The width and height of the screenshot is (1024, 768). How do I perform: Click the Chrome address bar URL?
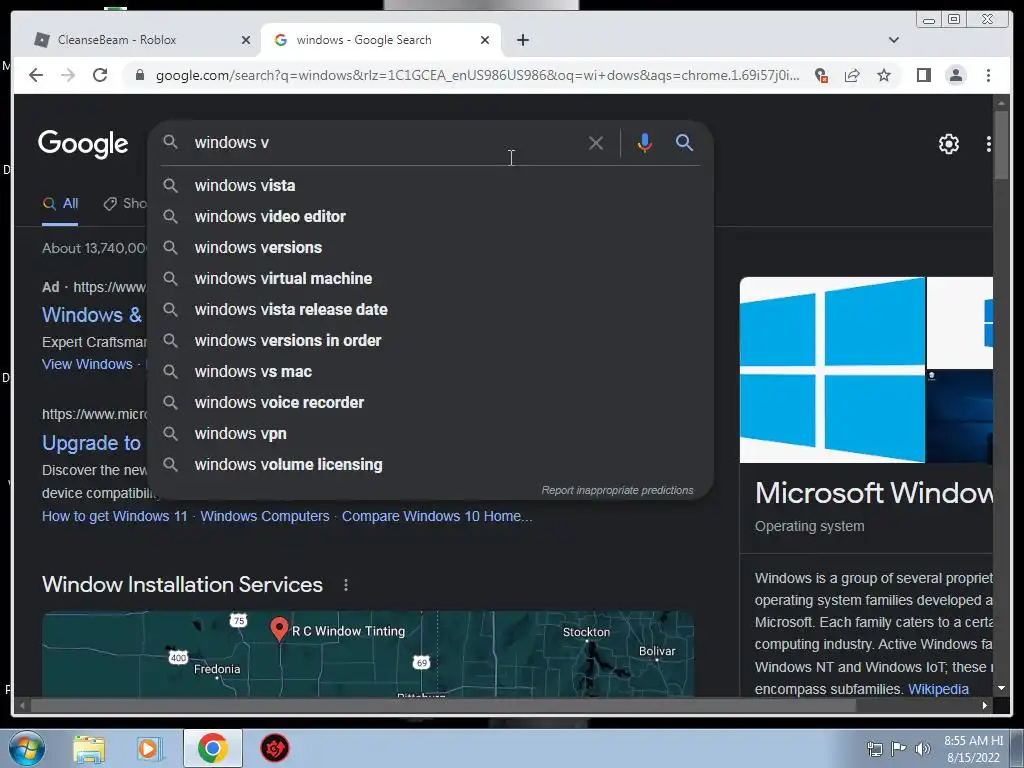click(477, 76)
